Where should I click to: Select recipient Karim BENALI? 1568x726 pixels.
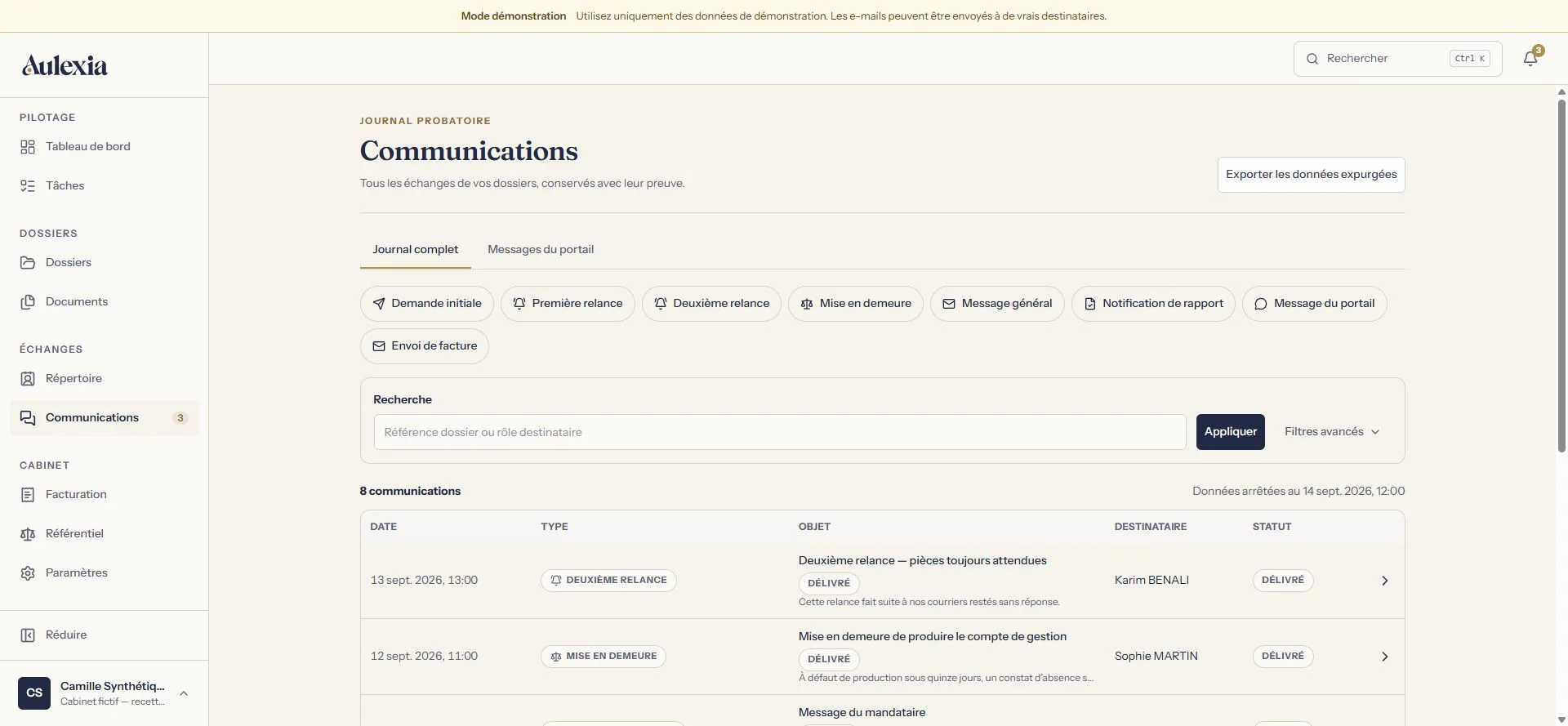(1151, 581)
